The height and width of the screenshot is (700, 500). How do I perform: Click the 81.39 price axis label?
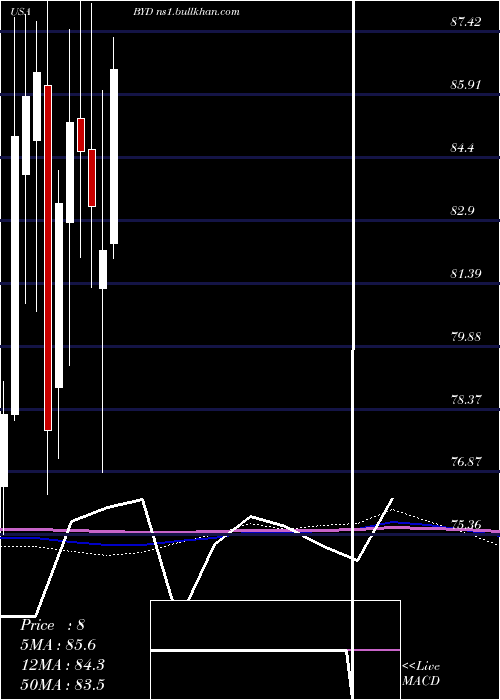(466, 274)
